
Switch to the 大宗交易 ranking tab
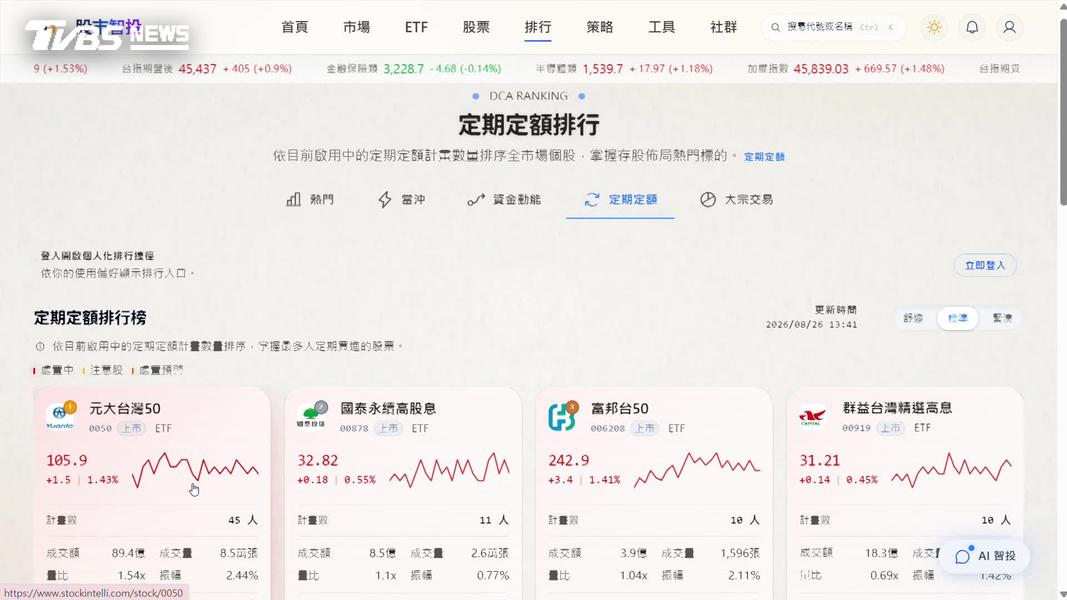pos(736,199)
